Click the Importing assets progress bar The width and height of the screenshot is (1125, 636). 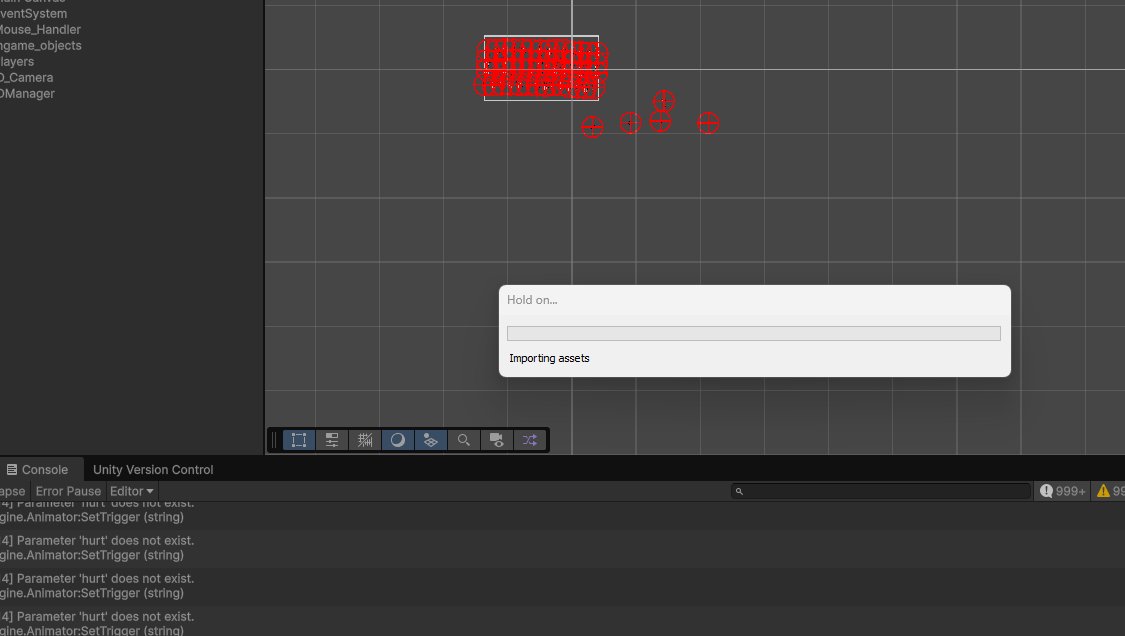pos(754,332)
